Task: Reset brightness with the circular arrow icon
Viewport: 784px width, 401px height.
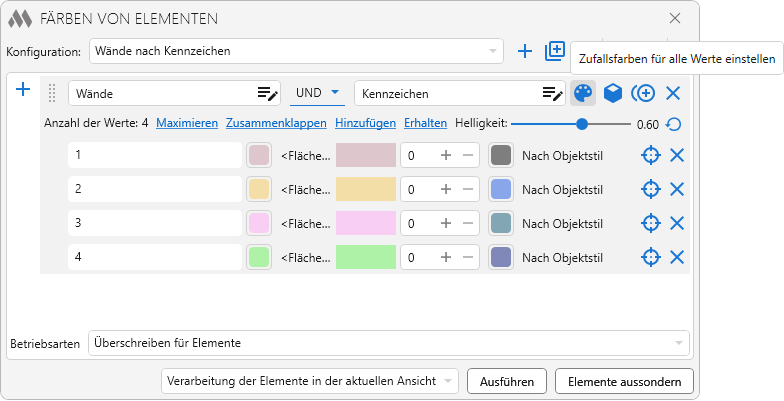Action: click(674, 125)
